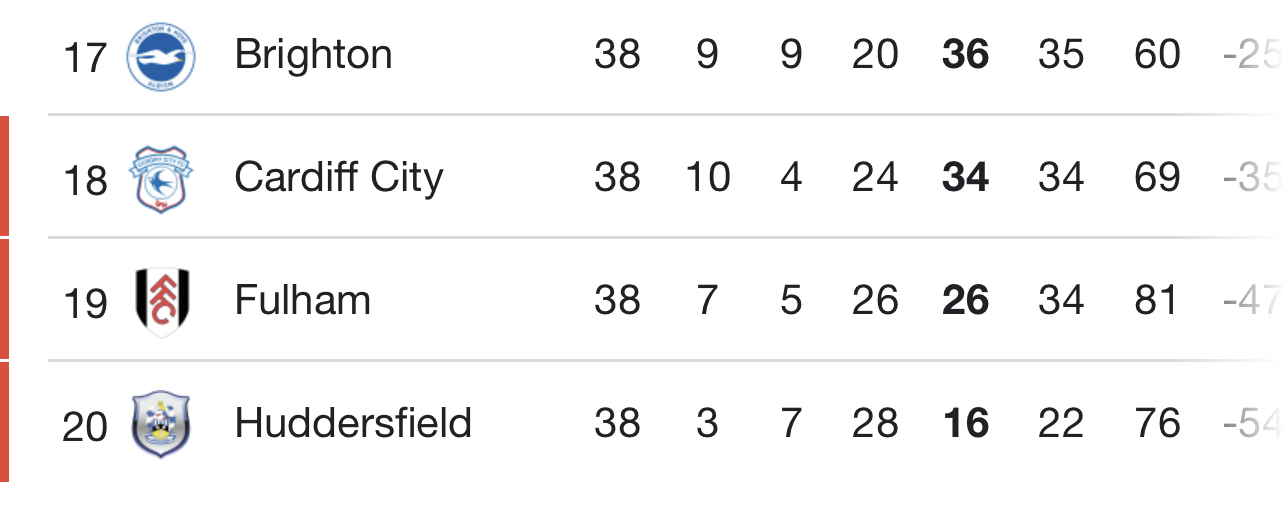Select Cardiff City's bold 34 points value
1284x527 pixels.
965,178
